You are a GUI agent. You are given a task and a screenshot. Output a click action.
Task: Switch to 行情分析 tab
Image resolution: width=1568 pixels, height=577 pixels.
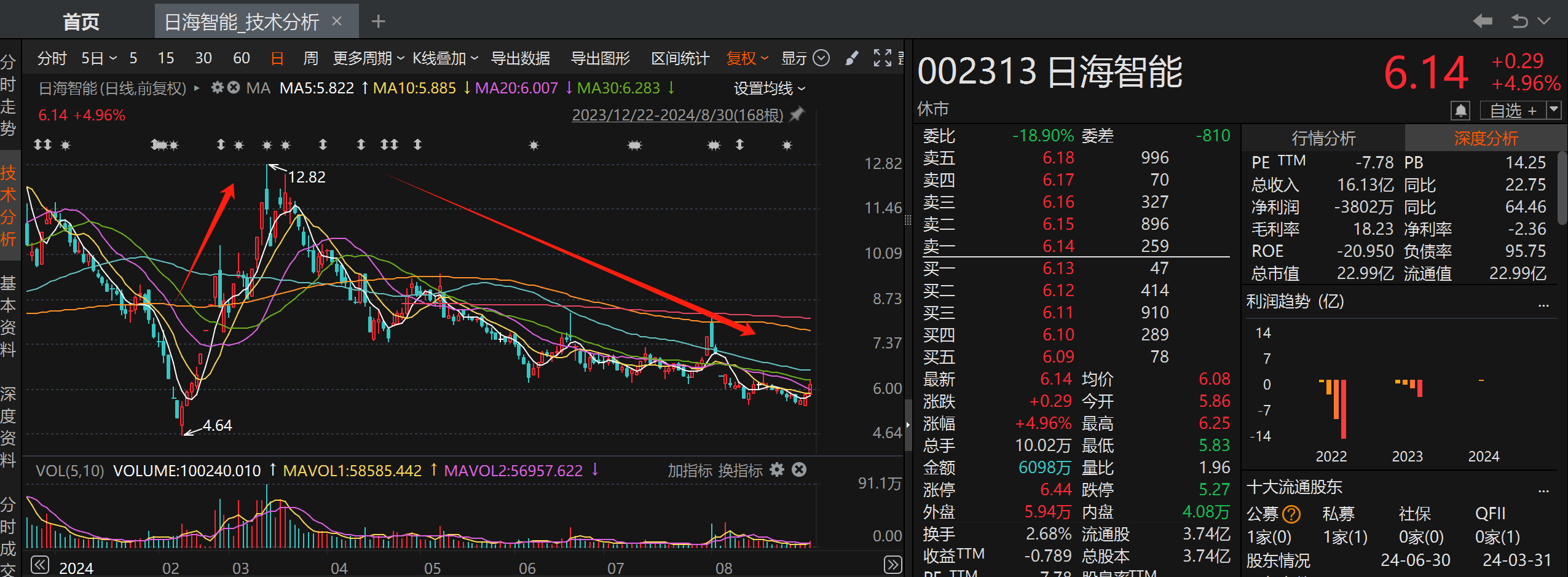point(1323,138)
